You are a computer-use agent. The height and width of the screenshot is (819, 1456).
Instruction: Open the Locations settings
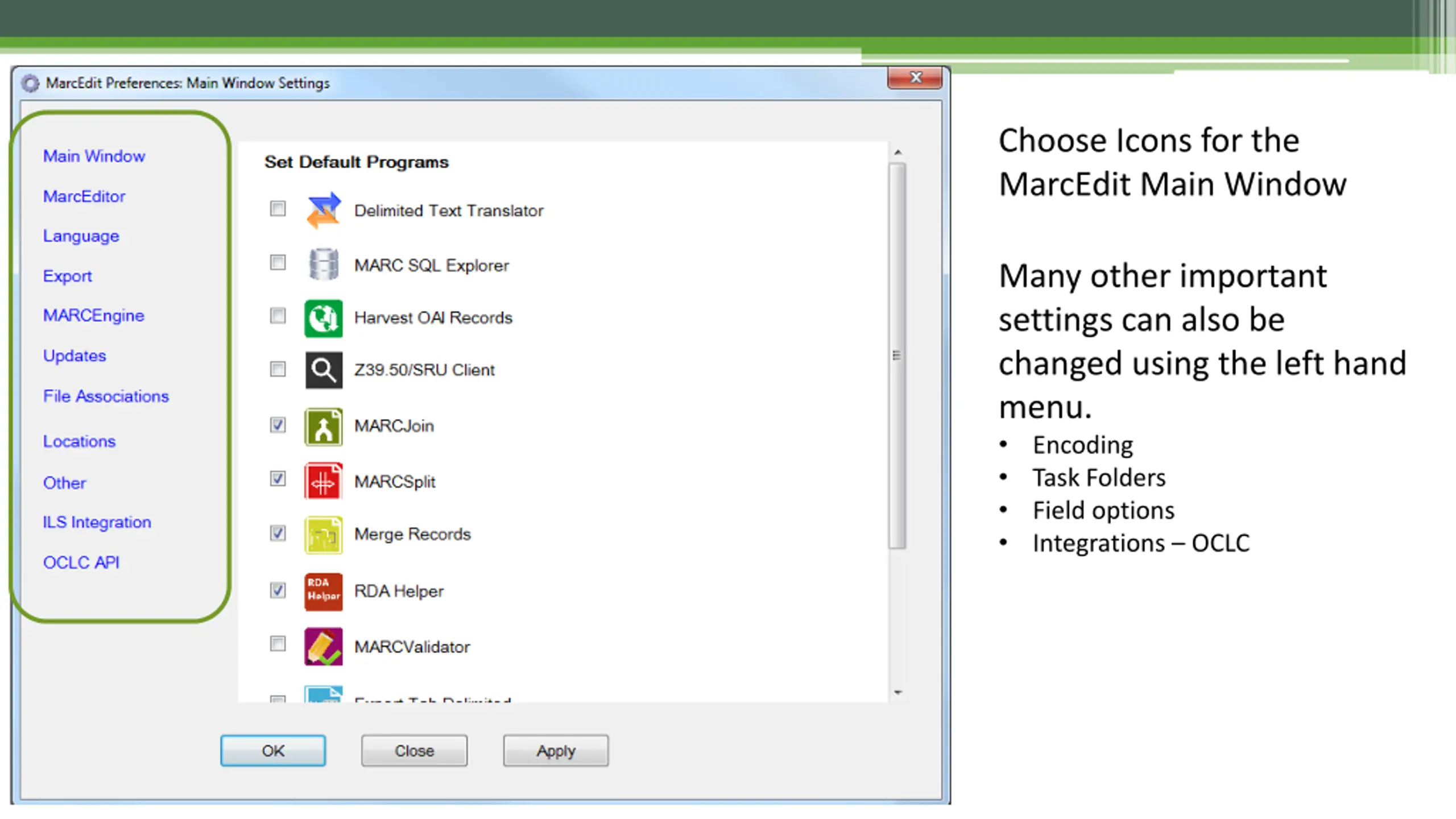point(80,441)
